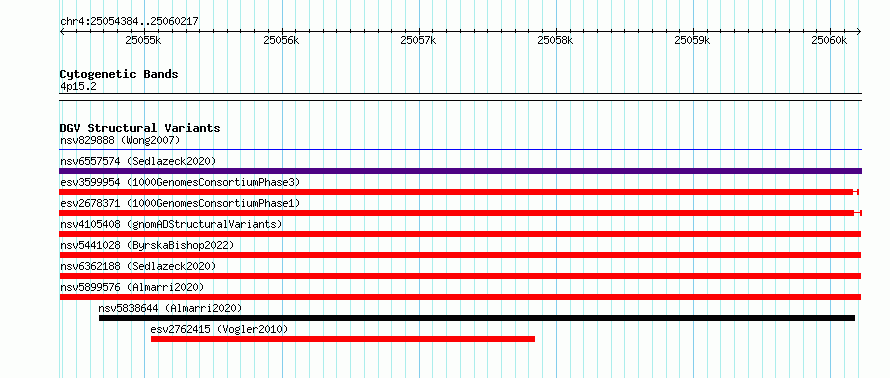Click the 25057k ruler tick label
The width and height of the screenshot is (890, 378).
[x=419, y=40]
